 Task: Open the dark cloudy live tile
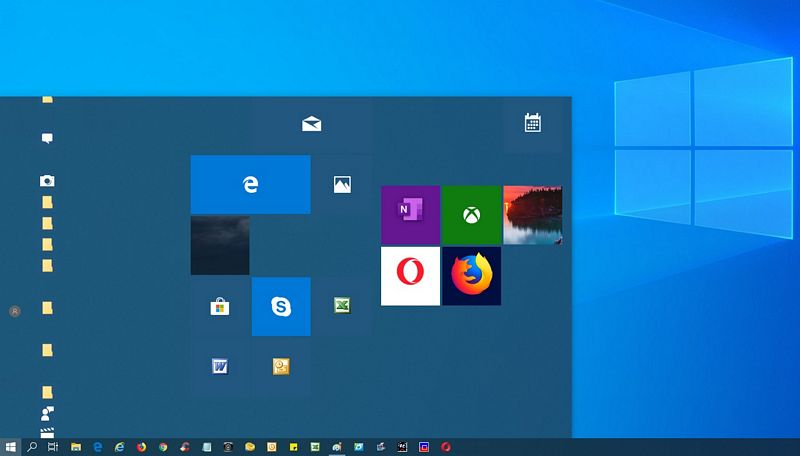point(220,245)
